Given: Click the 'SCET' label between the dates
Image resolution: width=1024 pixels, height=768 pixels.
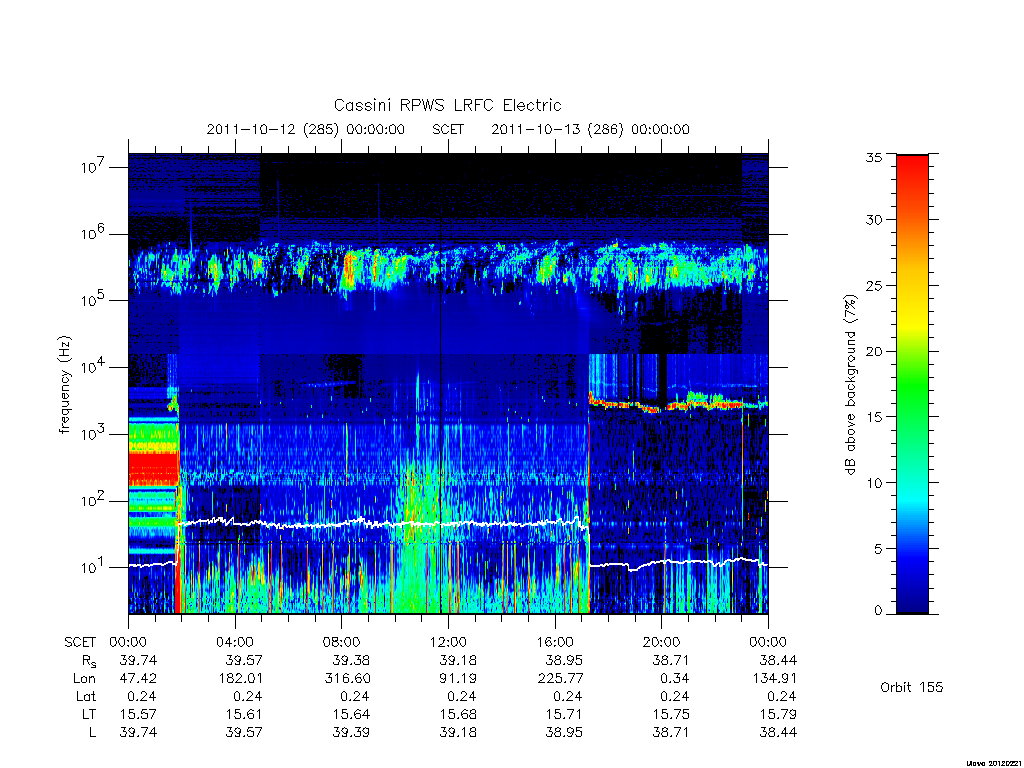Looking at the screenshot, I should tap(448, 129).
